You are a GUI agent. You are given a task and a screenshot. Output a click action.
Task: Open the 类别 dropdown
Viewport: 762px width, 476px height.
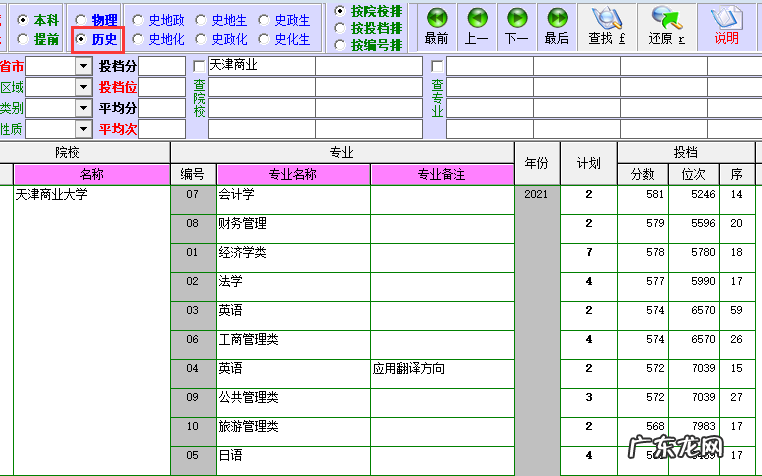pyautogui.click(x=84, y=108)
